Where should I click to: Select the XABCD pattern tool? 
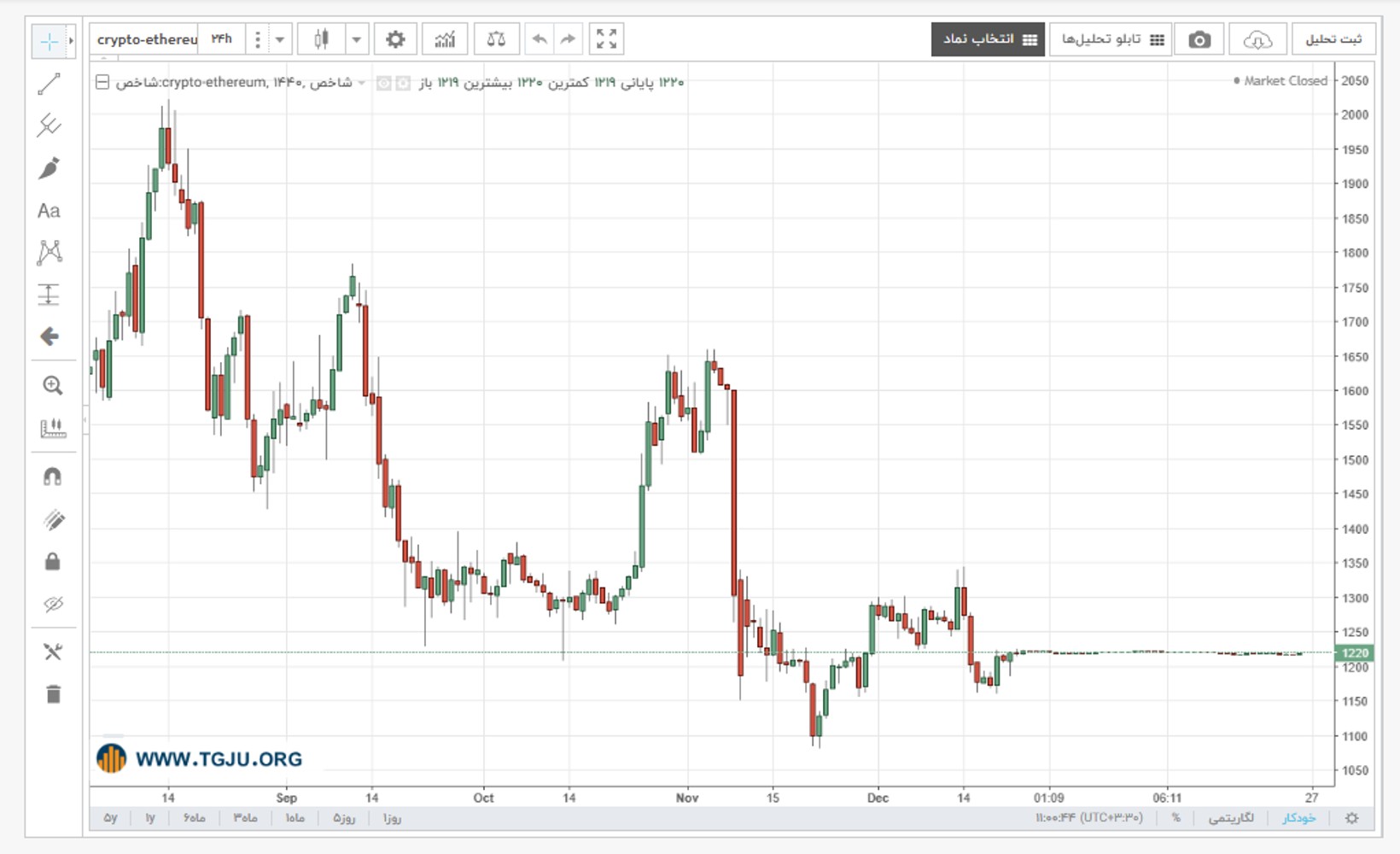[50, 252]
